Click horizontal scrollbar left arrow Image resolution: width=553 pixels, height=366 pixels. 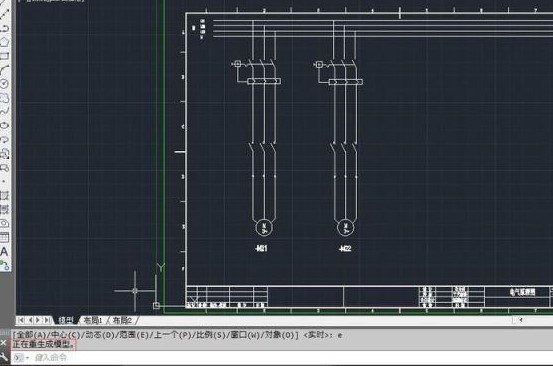(521, 320)
